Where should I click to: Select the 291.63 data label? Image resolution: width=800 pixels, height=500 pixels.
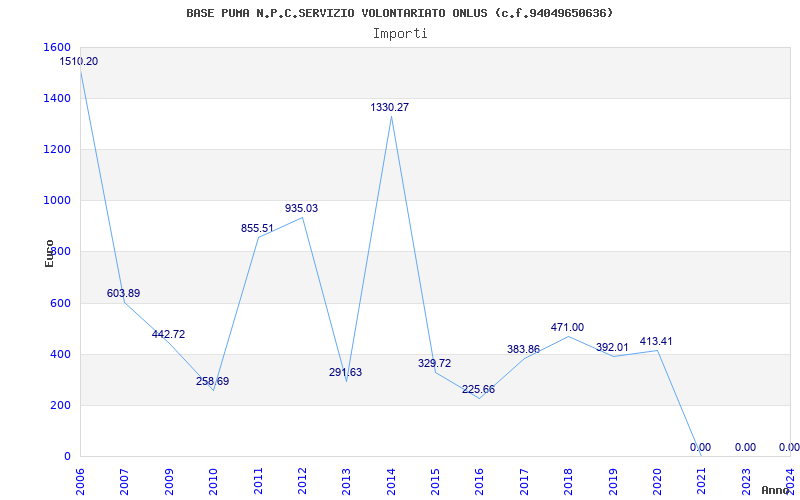(x=345, y=372)
